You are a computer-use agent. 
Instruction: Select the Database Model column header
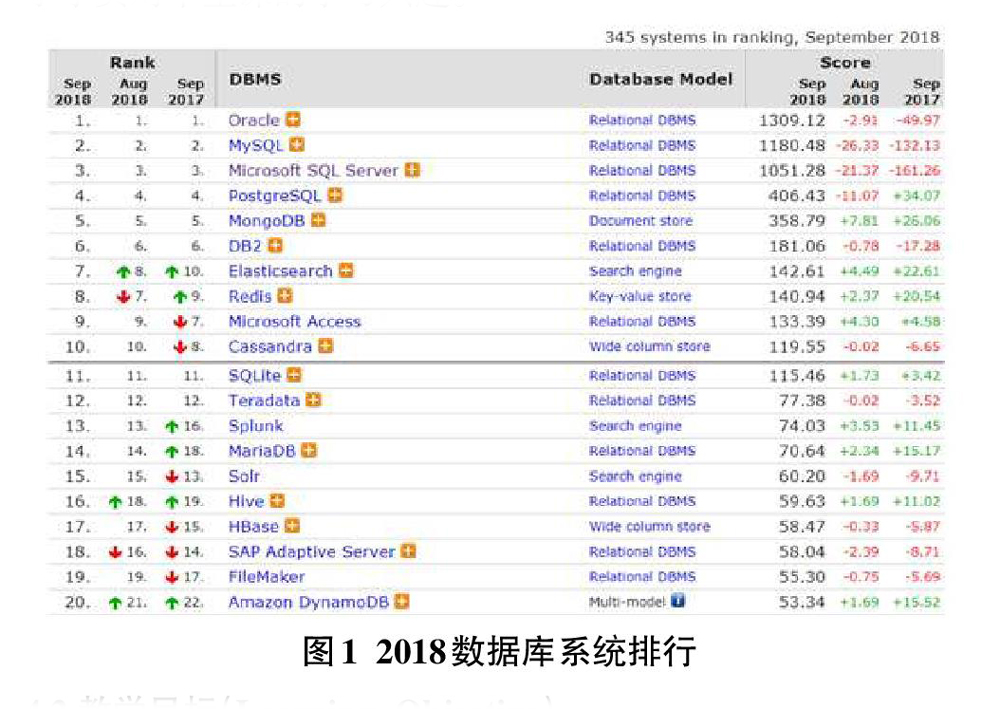[x=661, y=79]
